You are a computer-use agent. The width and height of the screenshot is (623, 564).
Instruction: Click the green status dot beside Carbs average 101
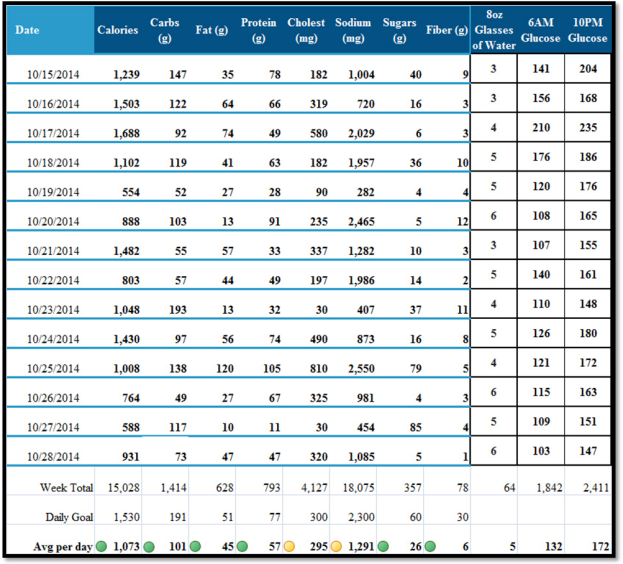coord(149,547)
